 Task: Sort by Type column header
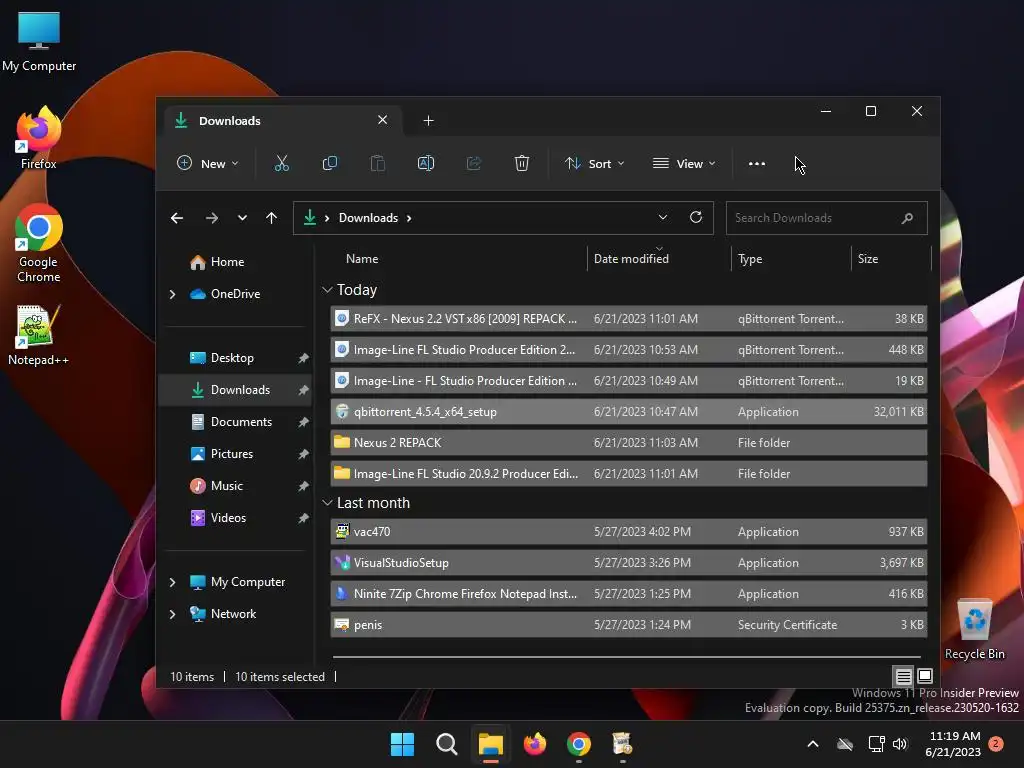pyautogui.click(x=750, y=259)
